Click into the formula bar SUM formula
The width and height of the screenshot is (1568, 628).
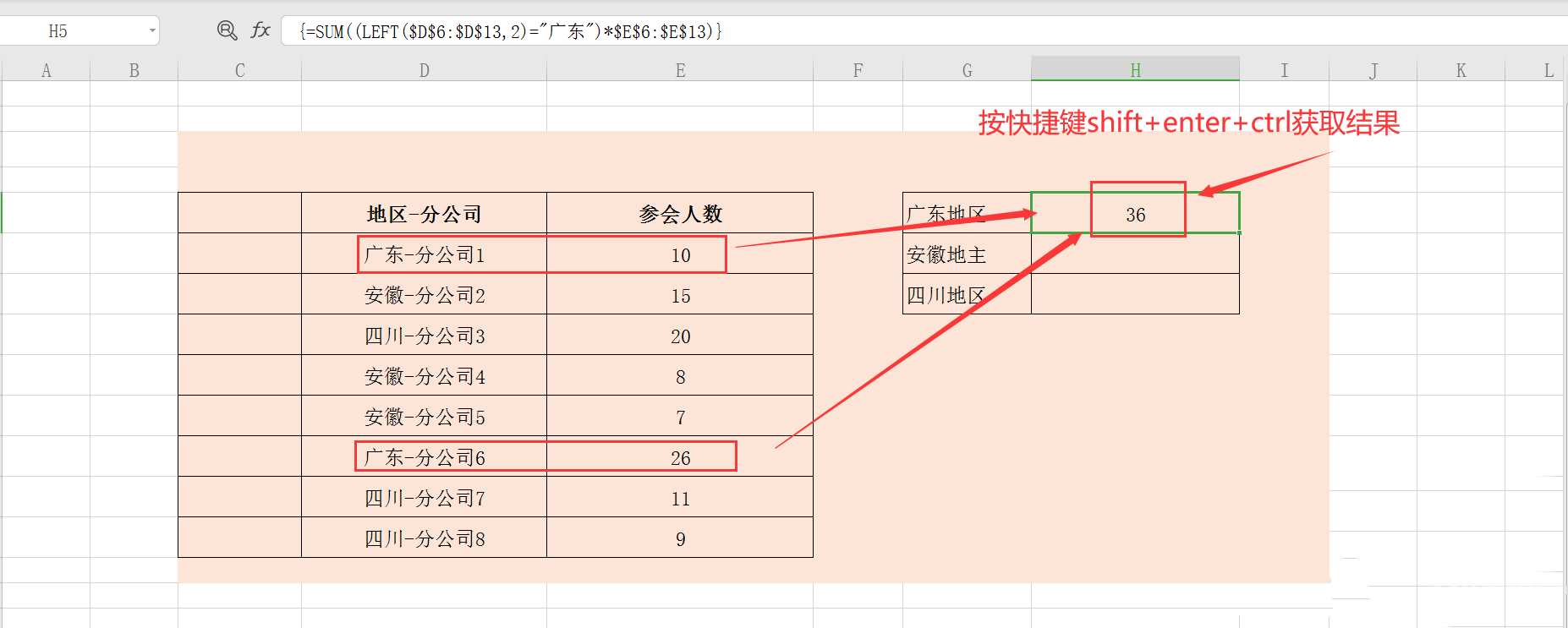pos(510,32)
